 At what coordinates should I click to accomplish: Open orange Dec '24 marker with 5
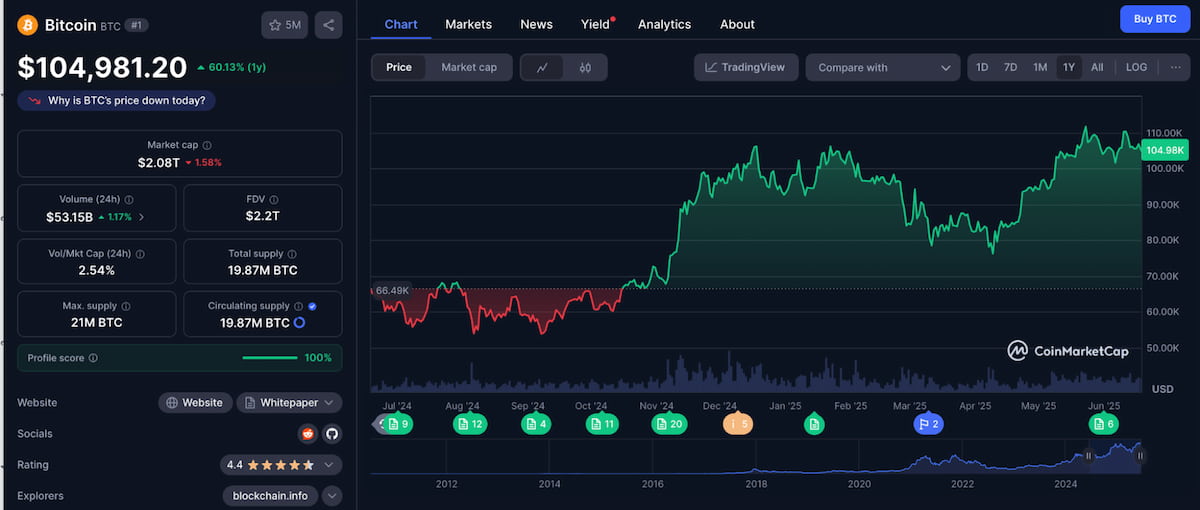[737, 424]
